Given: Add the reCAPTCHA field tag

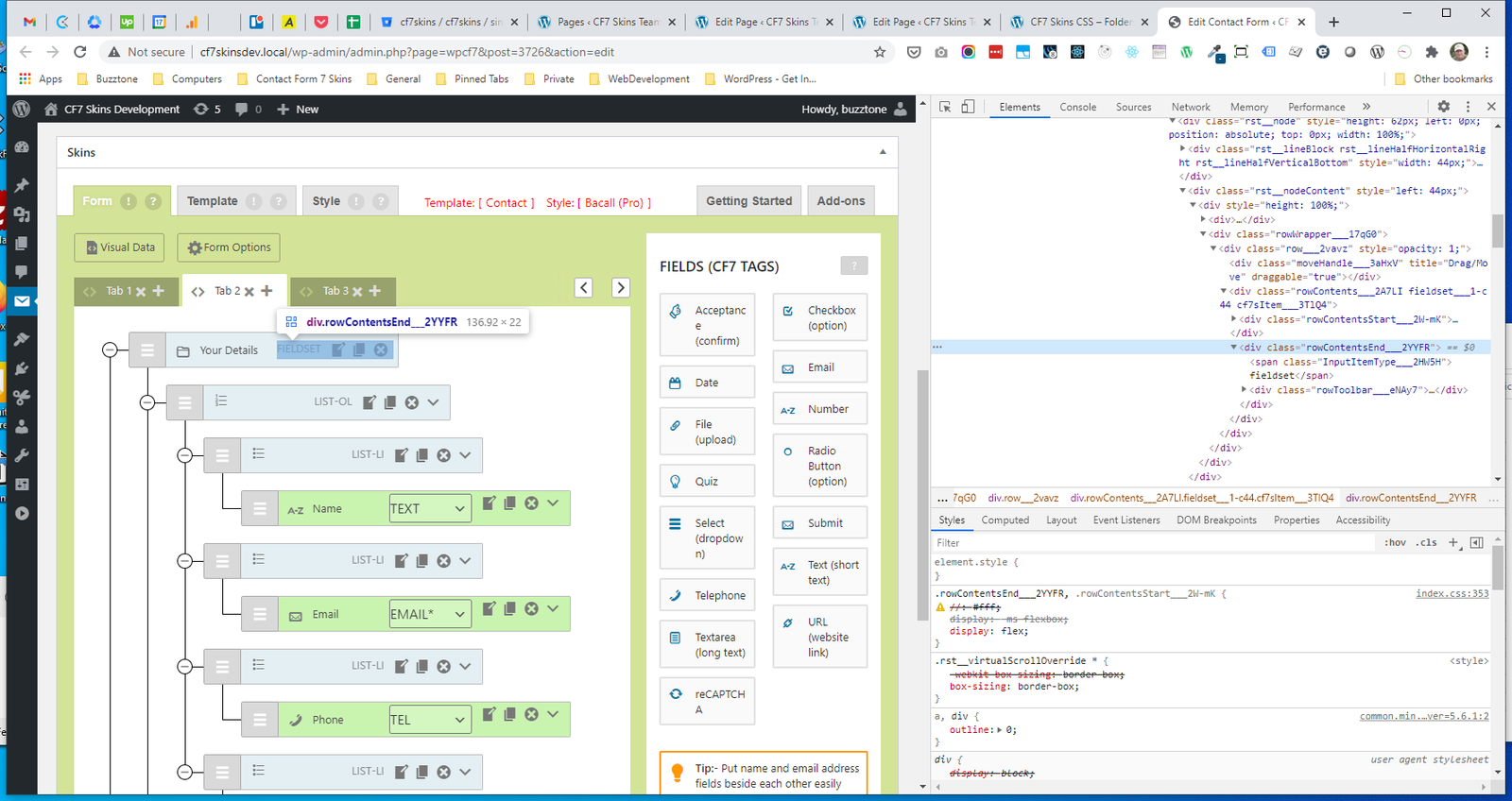Looking at the screenshot, I should pyautogui.click(x=707, y=701).
